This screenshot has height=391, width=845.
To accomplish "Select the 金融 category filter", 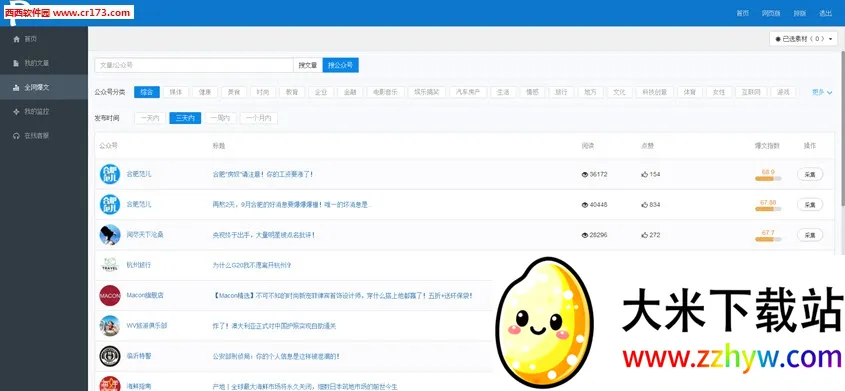I will point(350,92).
